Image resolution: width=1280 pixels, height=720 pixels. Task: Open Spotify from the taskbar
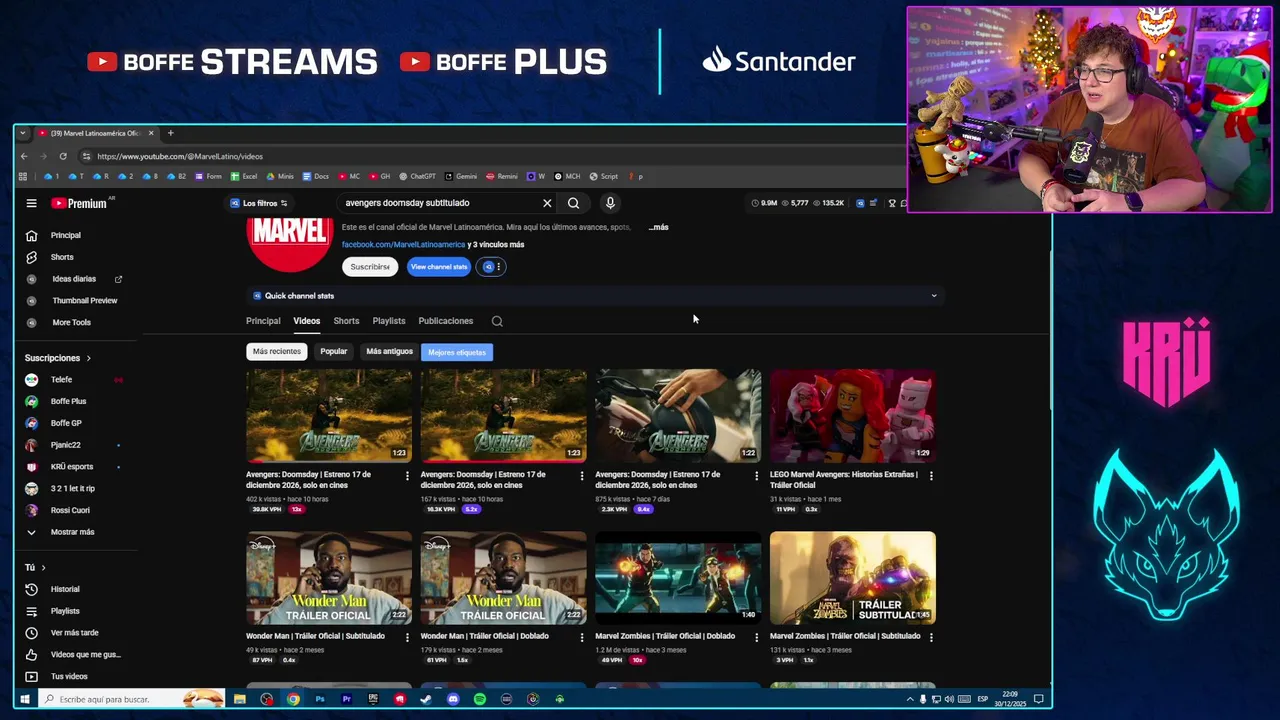480,699
